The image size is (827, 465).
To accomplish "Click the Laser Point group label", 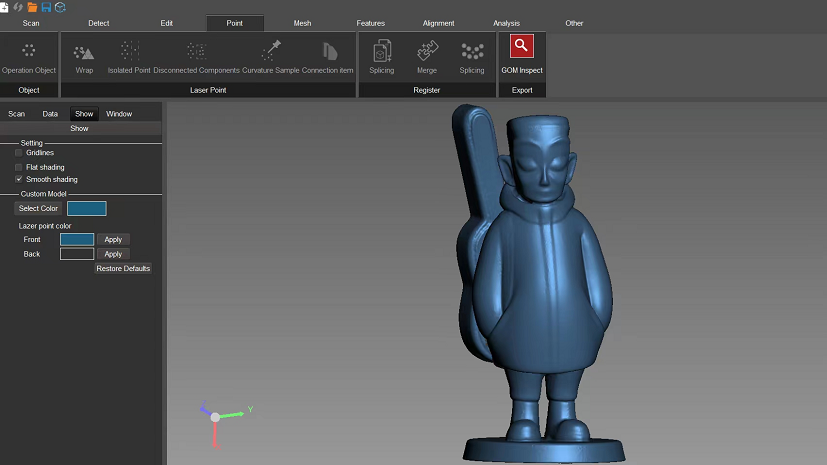I will point(208,90).
